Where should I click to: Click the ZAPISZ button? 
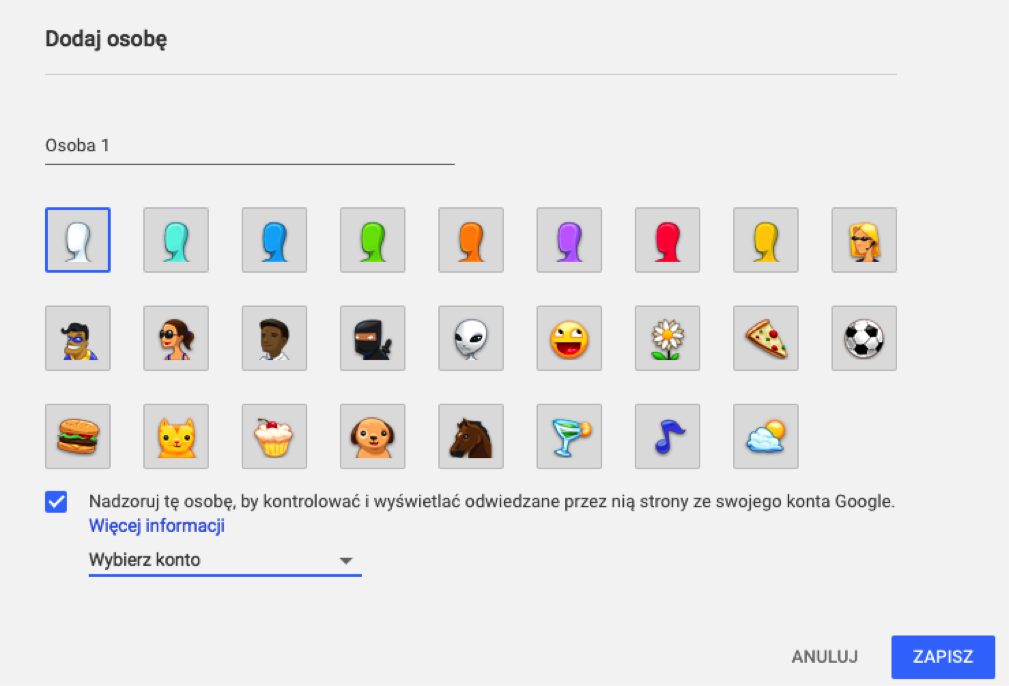943,657
